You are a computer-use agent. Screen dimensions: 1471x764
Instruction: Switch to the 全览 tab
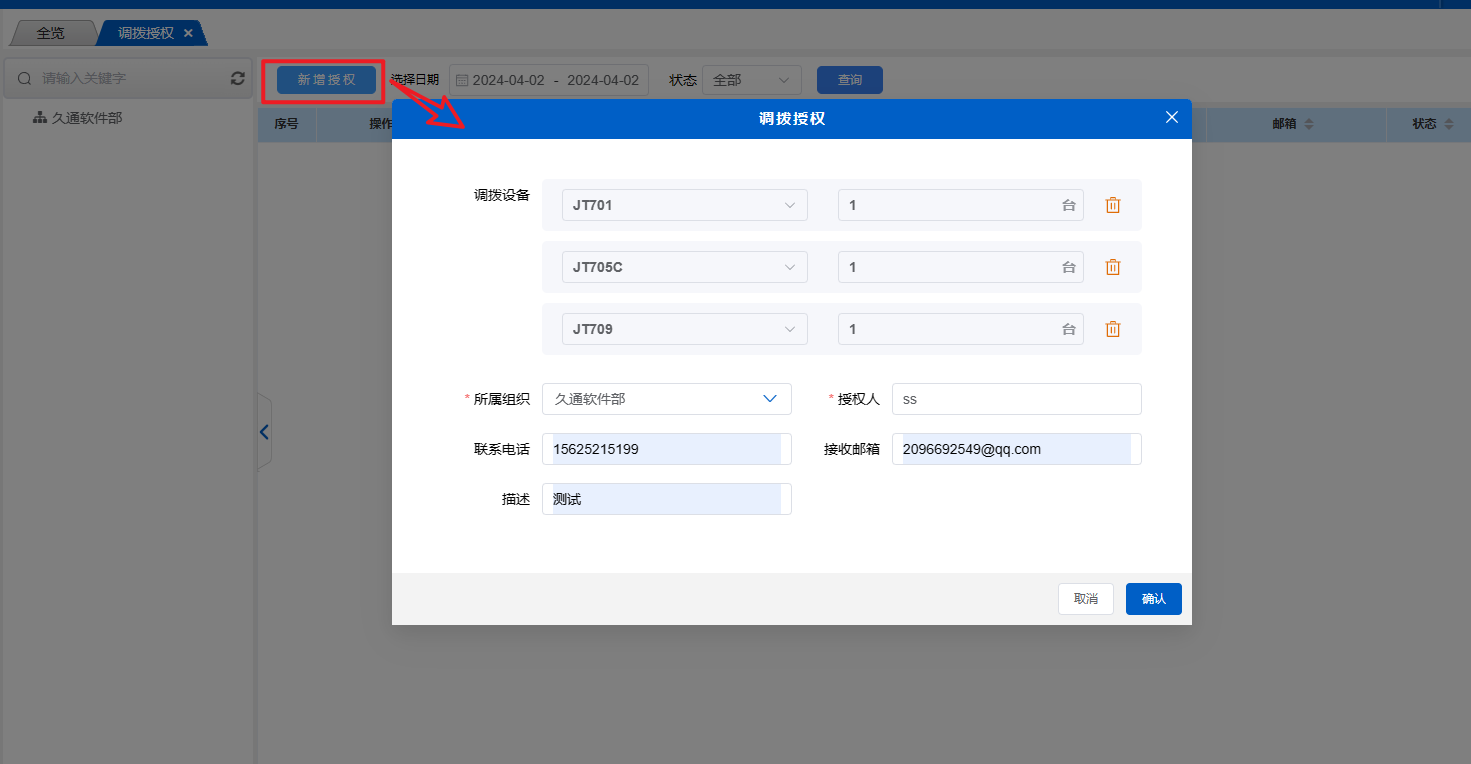(x=50, y=33)
